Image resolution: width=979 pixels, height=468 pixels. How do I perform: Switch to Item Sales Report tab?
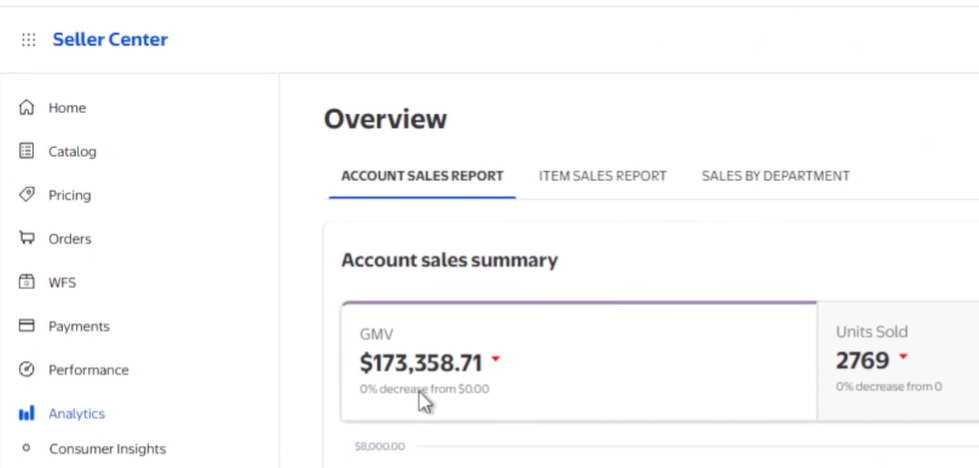pyautogui.click(x=602, y=176)
